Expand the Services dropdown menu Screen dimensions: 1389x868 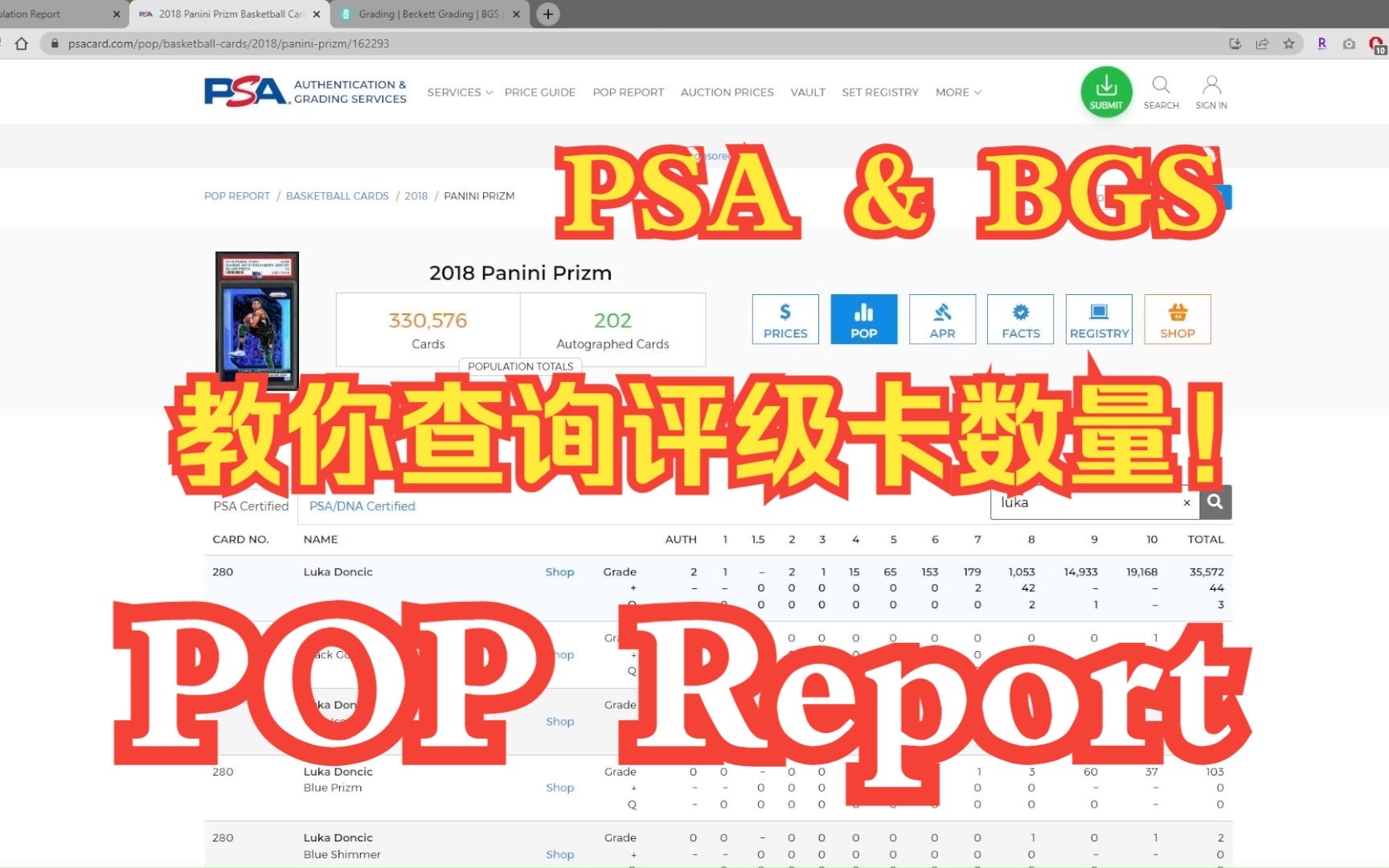(460, 92)
